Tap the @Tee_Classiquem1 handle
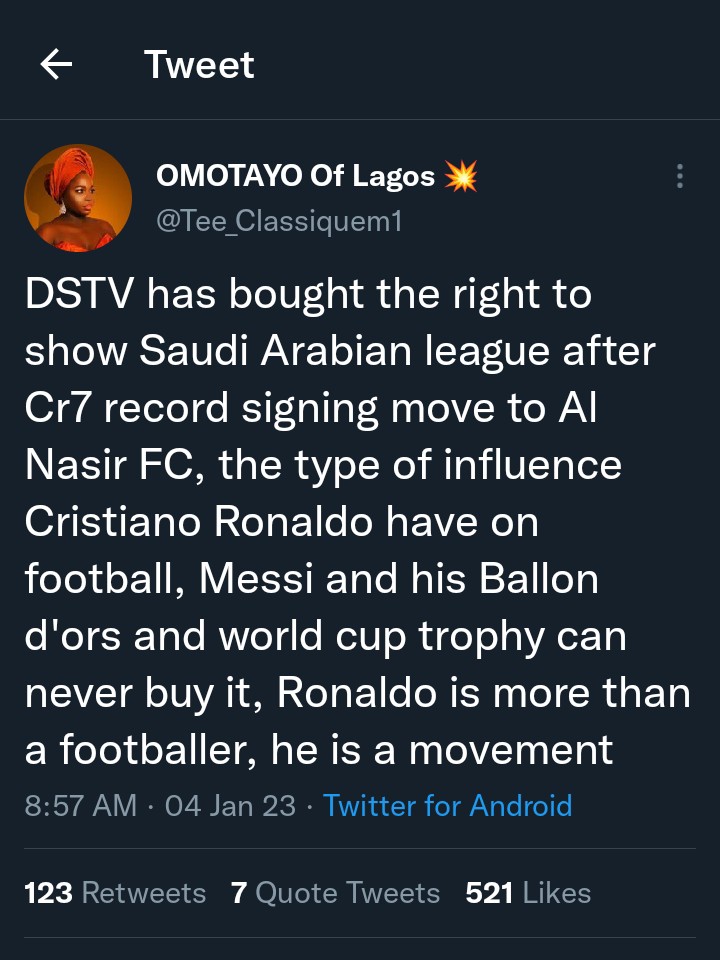720x960 pixels. coord(279,221)
